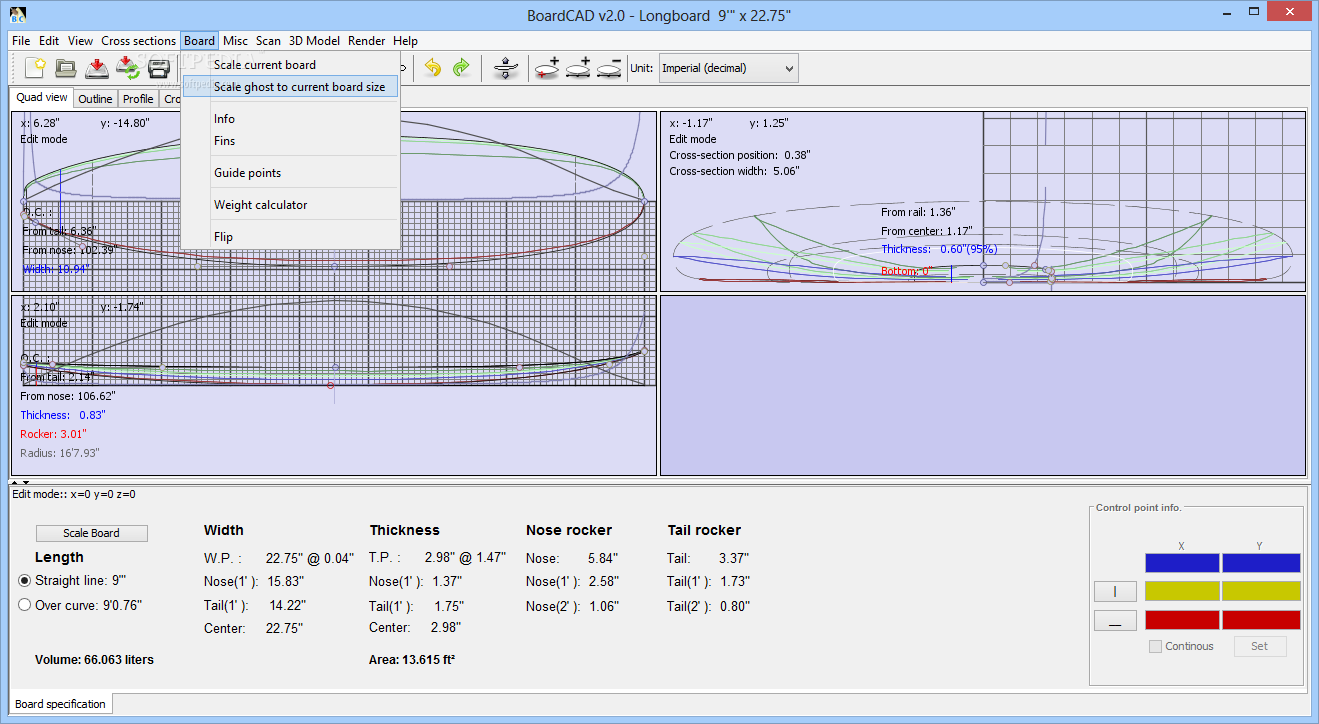
Task: Click the Set button
Action: coord(1259,646)
